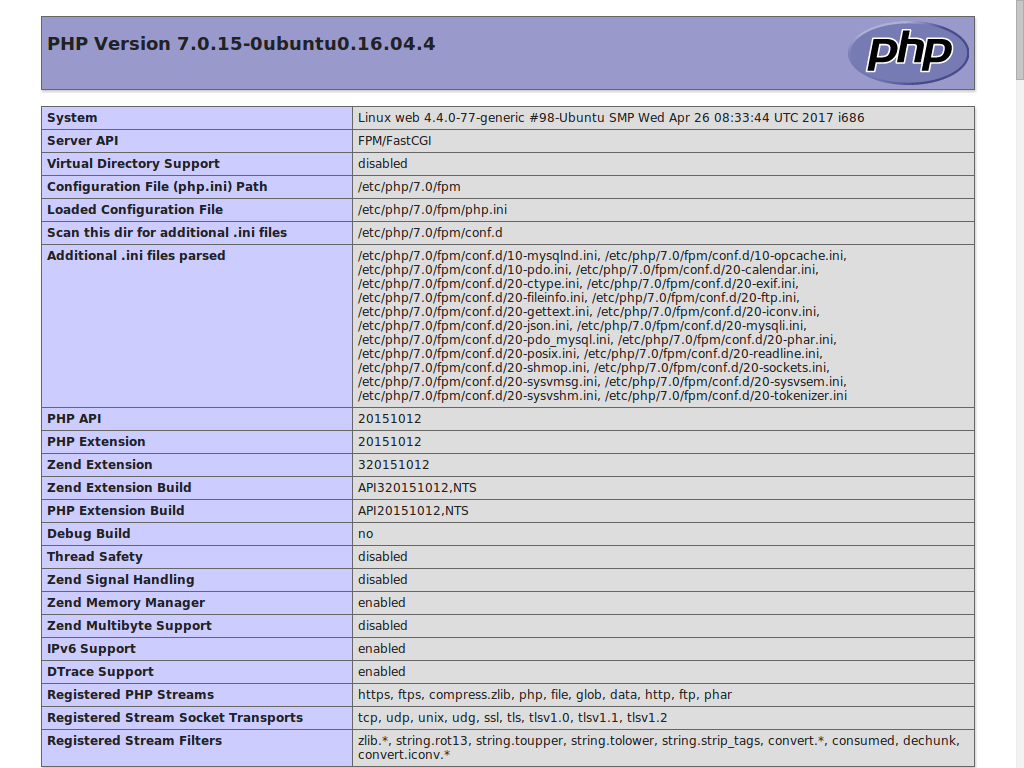Click the zlib.*, string.rot13 filters value

(x=658, y=748)
